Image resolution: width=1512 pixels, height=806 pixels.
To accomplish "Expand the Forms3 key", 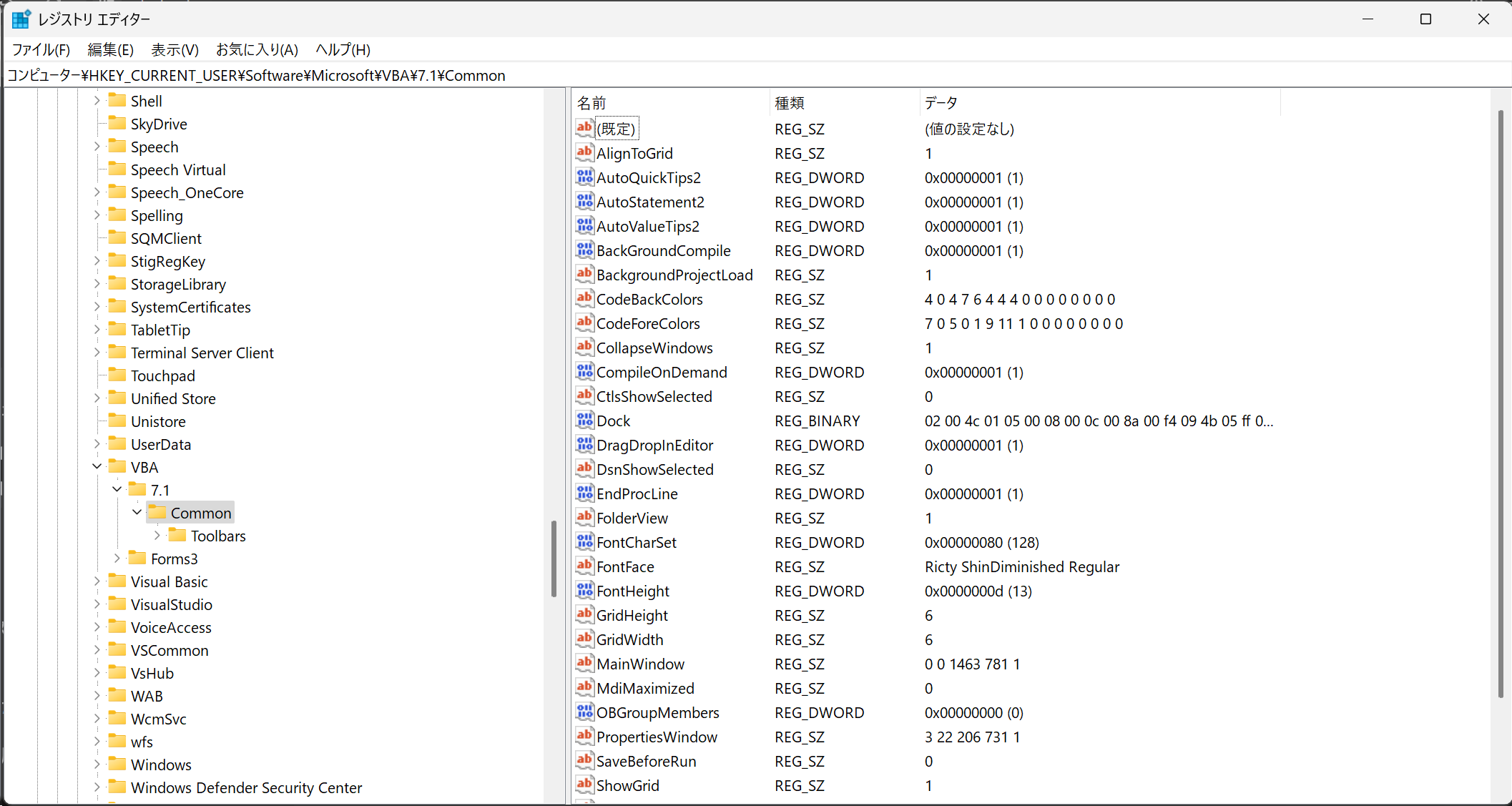I will (117, 559).
